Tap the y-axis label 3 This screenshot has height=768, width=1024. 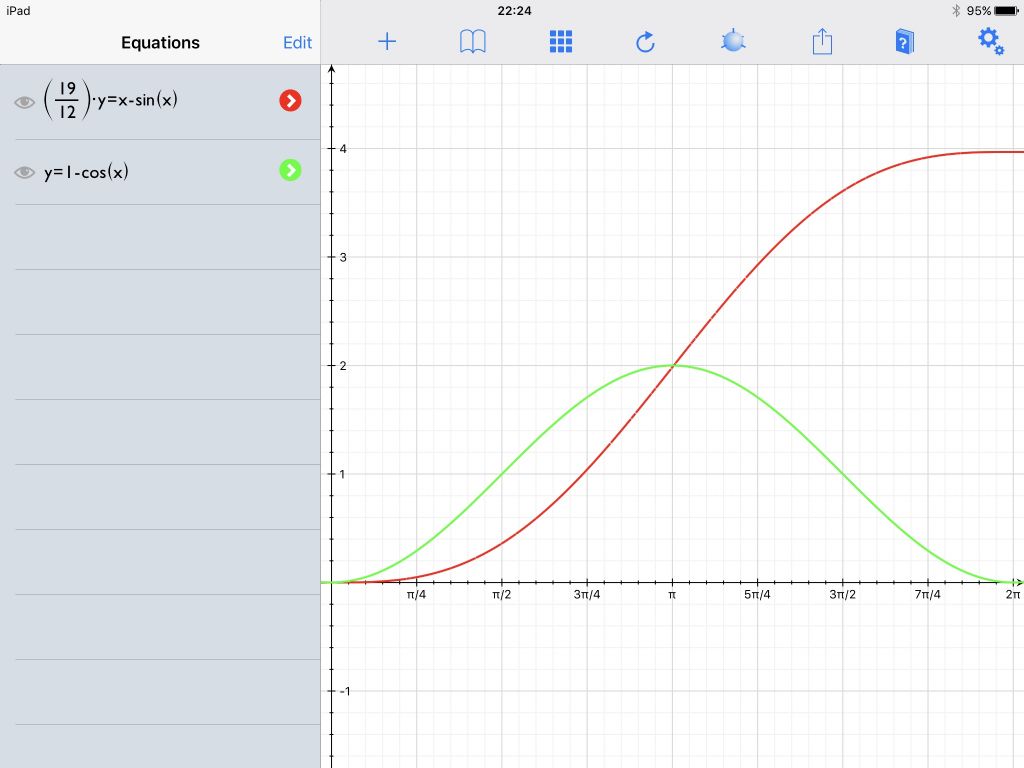[343, 257]
